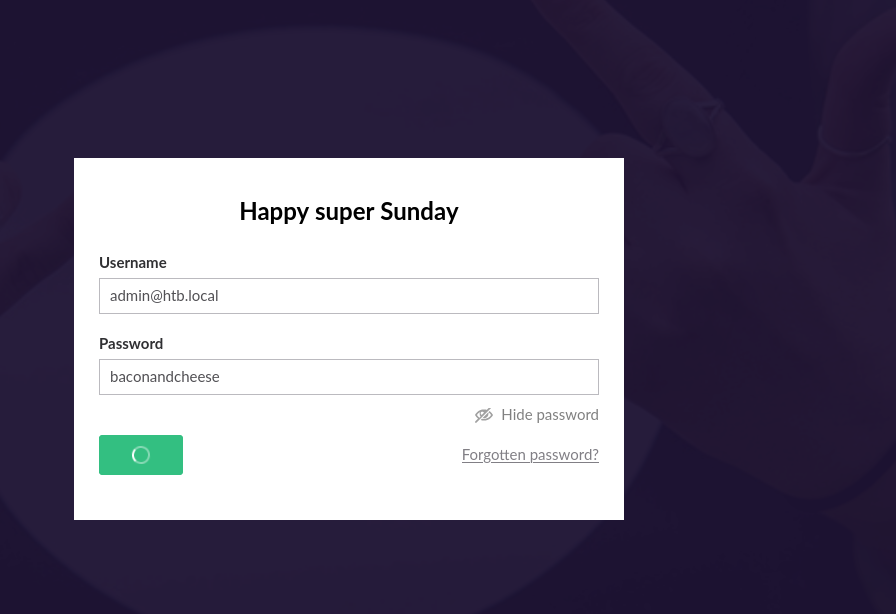
Task: Click the Password field label
Action: coord(131,344)
